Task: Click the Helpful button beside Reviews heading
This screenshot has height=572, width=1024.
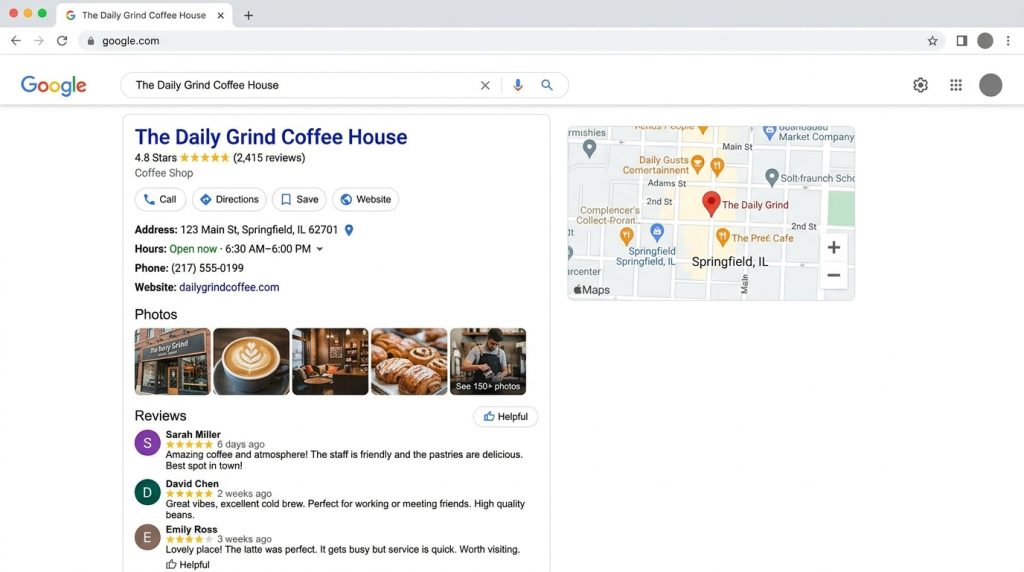Action: [505, 417]
